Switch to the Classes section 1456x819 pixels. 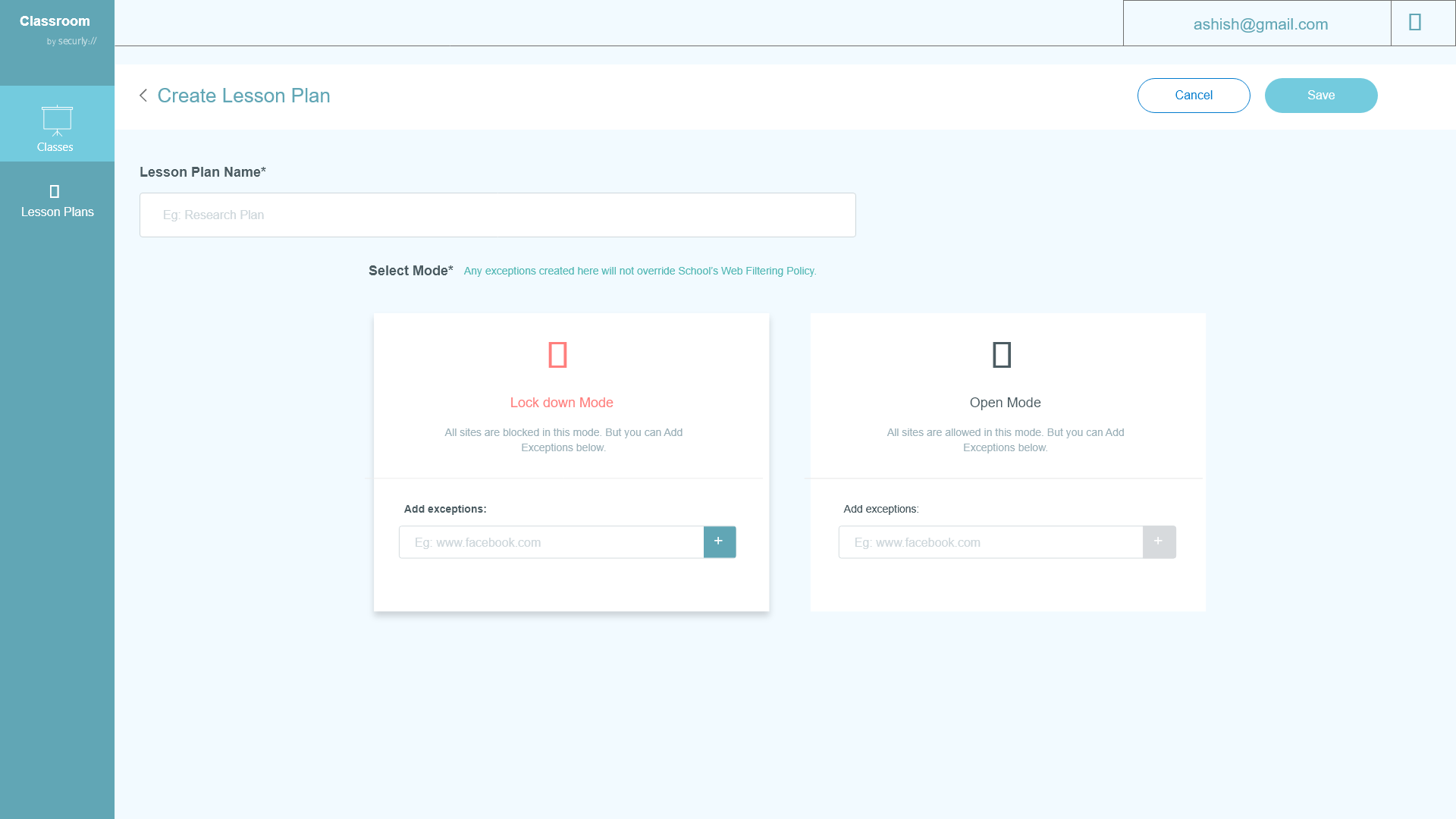tap(55, 147)
